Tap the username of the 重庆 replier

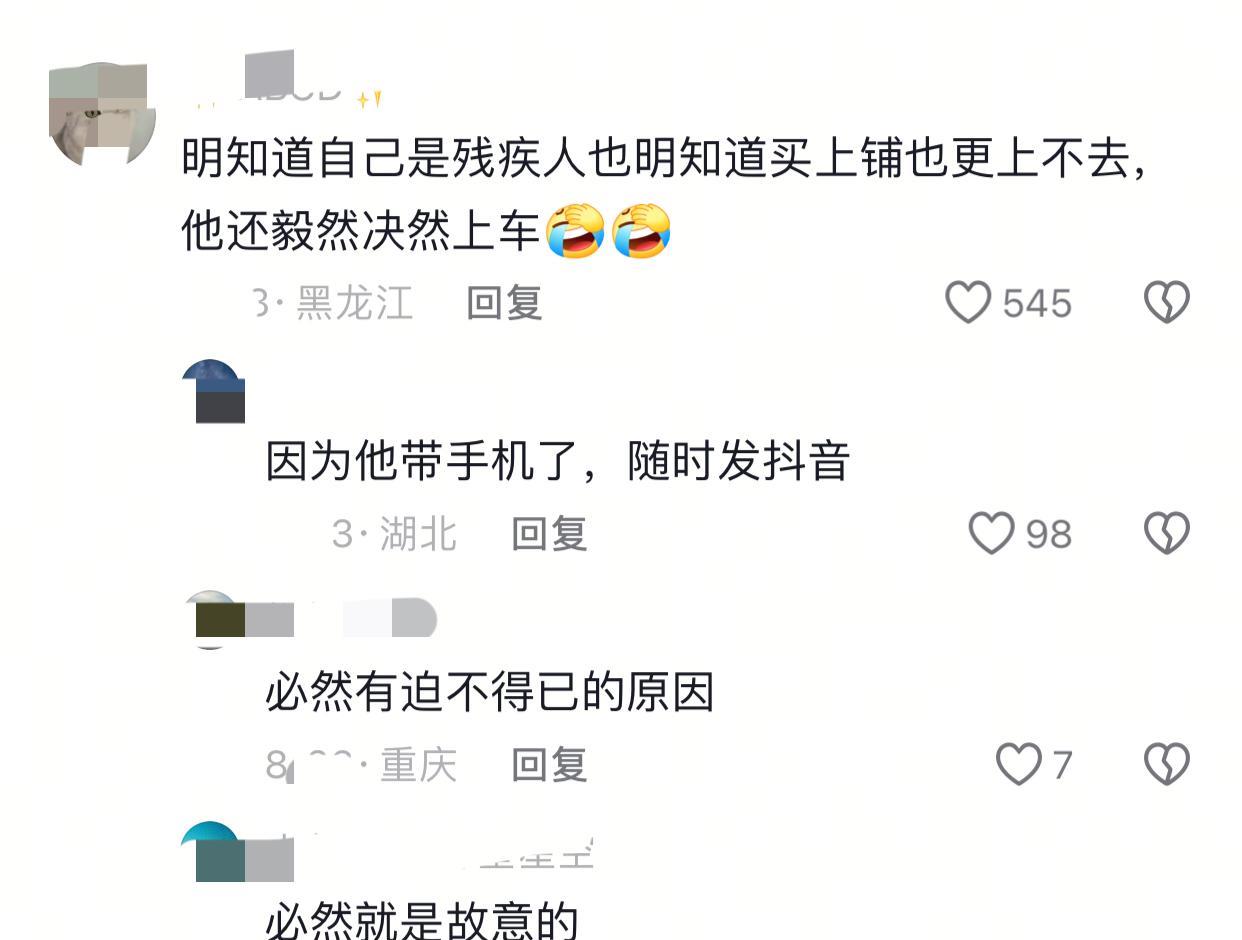click(341, 619)
